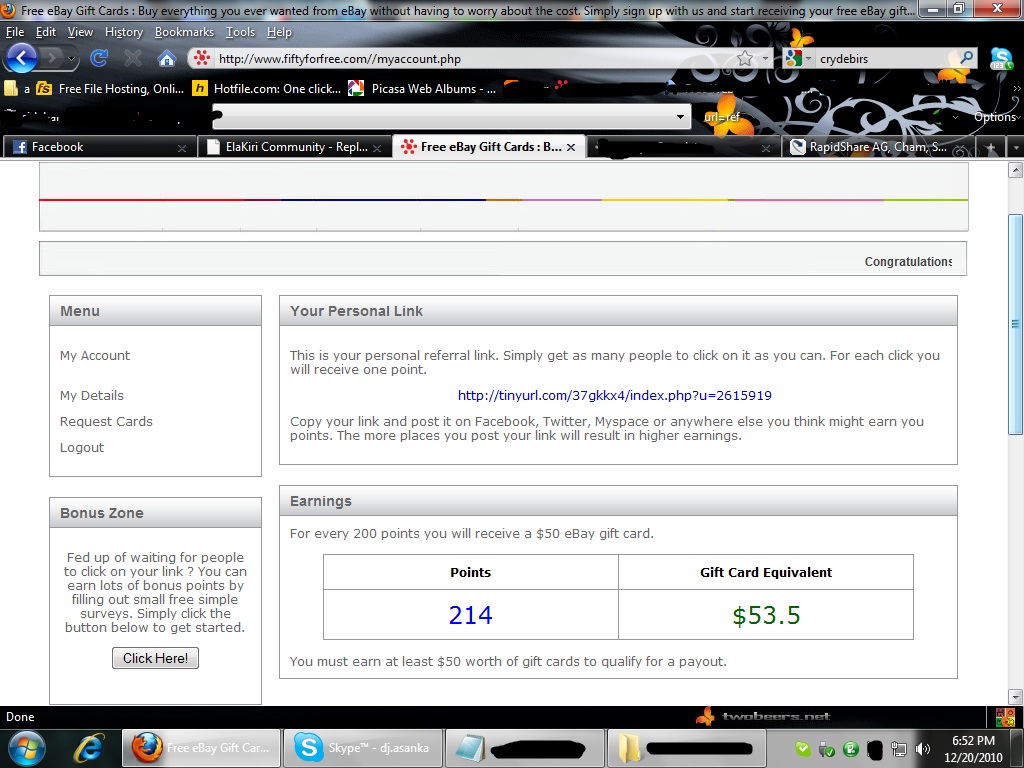
Task: Click the scrollbar up arrow
Action: 1016,170
